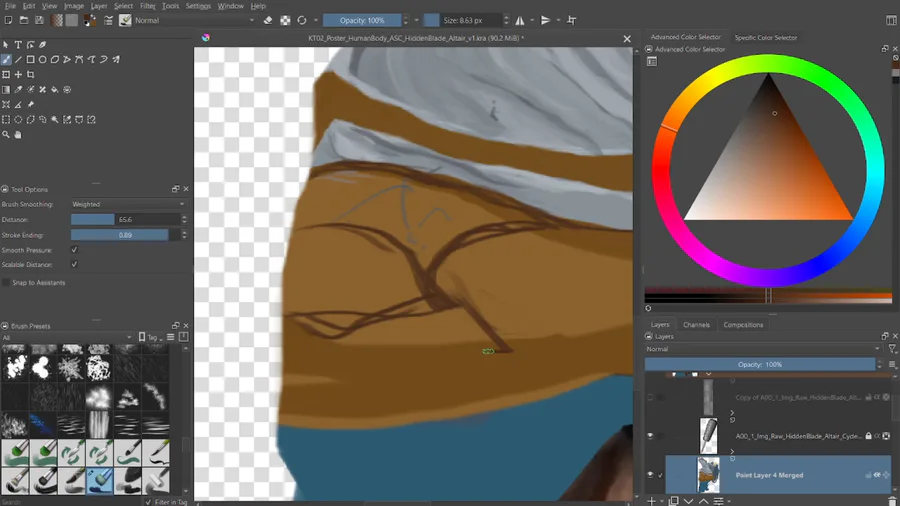Toggle preserve alpha in the toolbar
The height and width of the screenshot is (506, 900).
click(x=285, y=20)
